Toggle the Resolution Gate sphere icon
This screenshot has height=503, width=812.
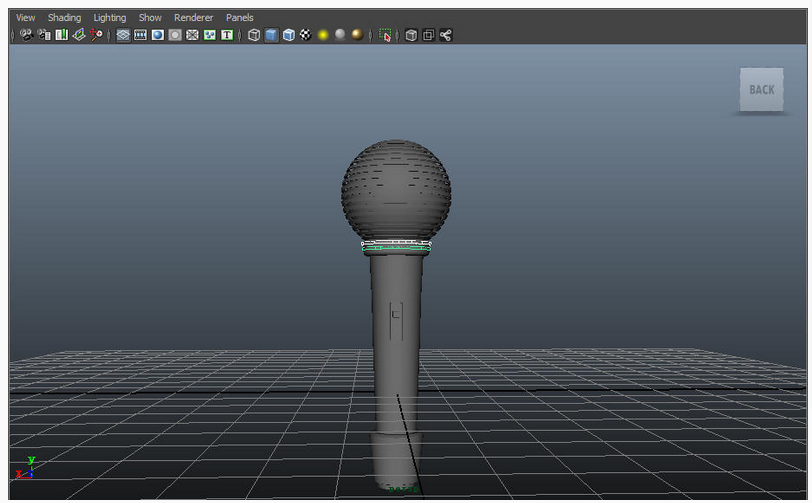coord(158,35)
